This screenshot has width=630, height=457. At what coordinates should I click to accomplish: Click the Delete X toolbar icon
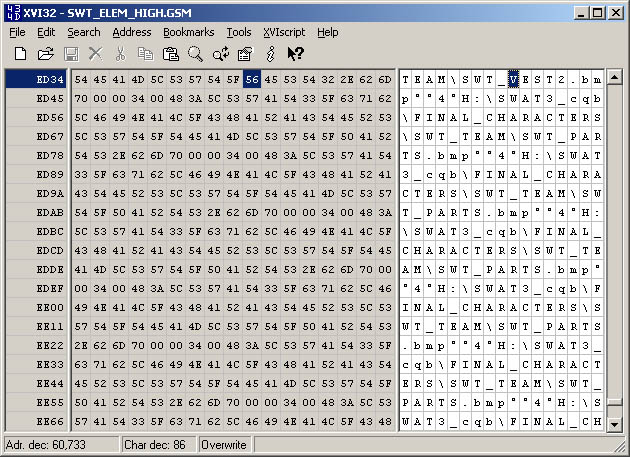96,53
